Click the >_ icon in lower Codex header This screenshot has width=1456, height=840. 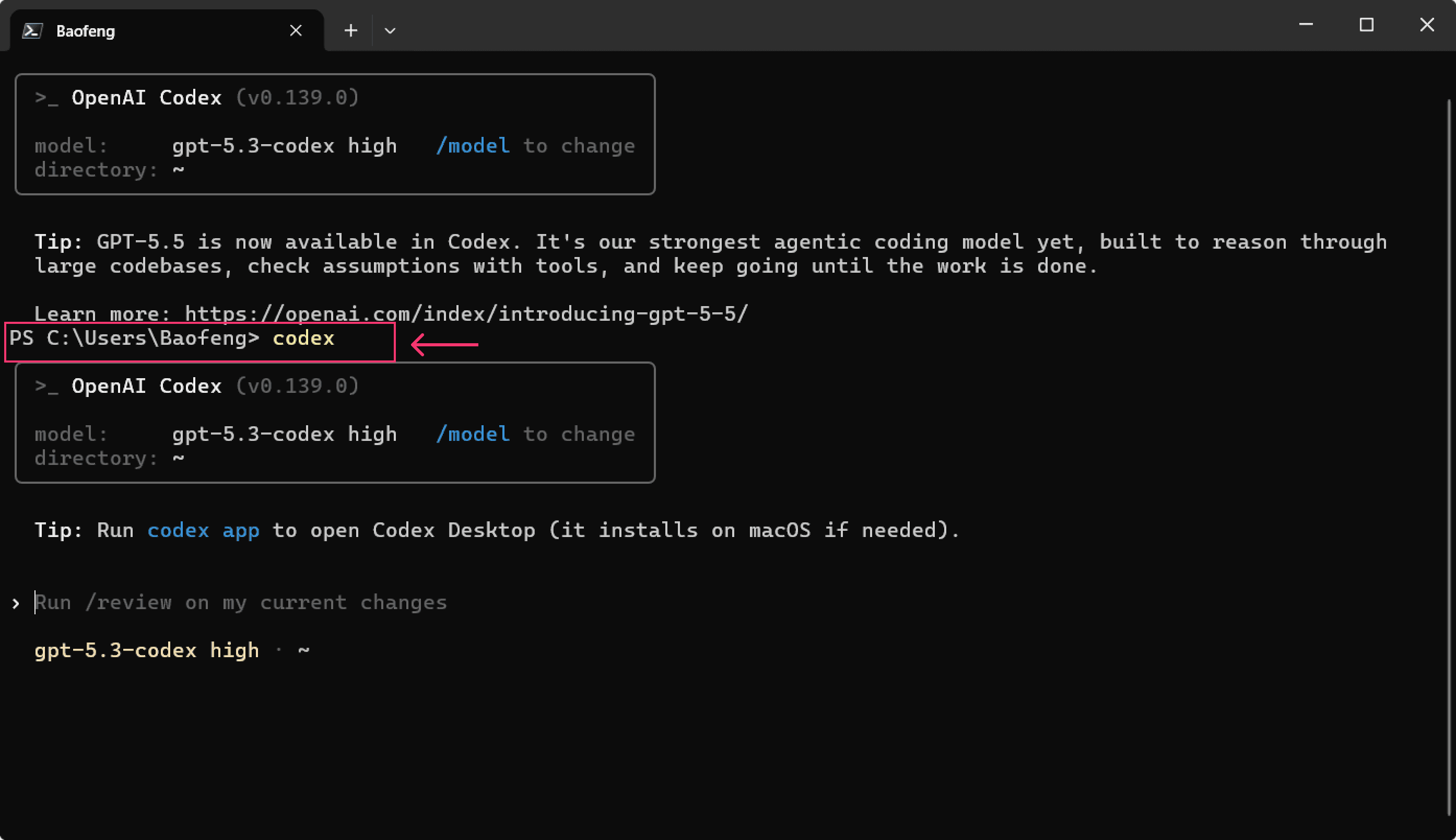[x=46, y=386]
